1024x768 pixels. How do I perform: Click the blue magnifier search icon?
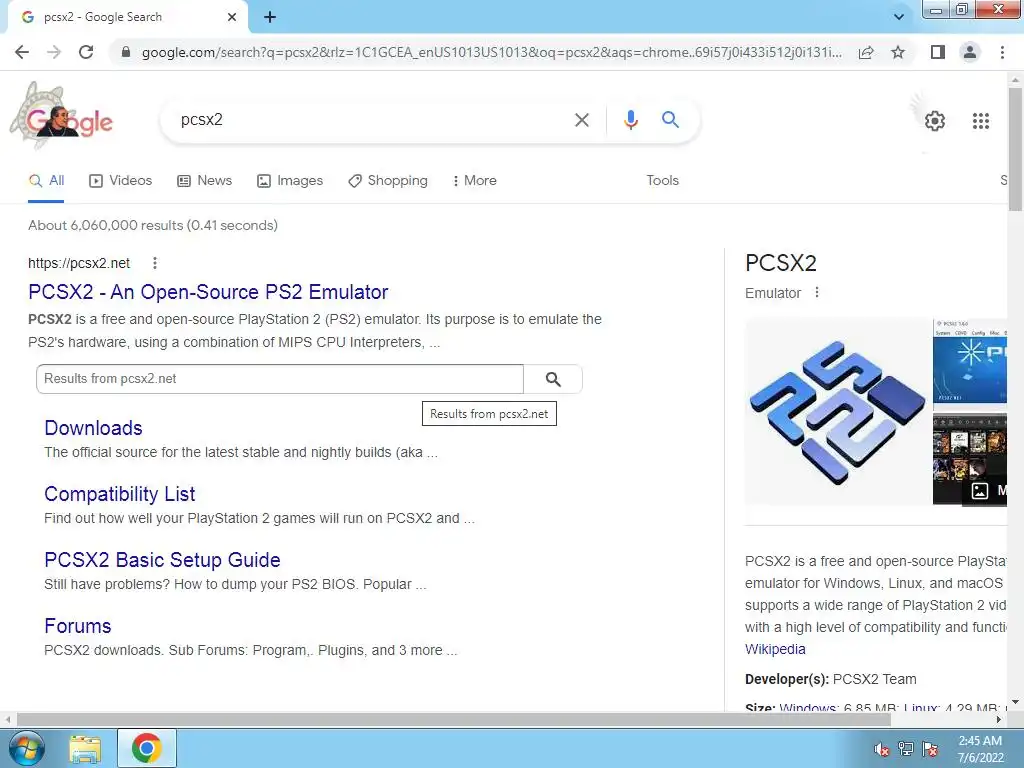(670, 120)
